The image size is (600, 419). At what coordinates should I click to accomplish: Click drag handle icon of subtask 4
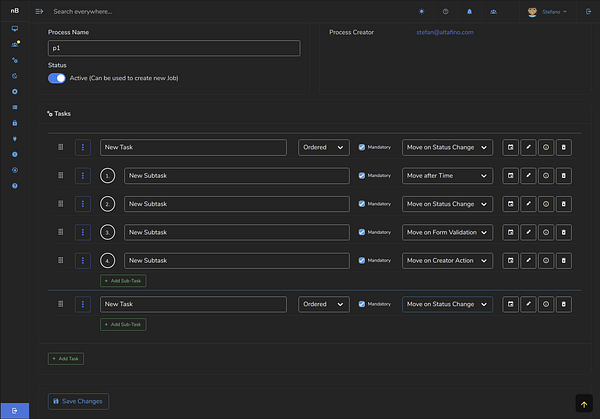click(x=61, y=260)
